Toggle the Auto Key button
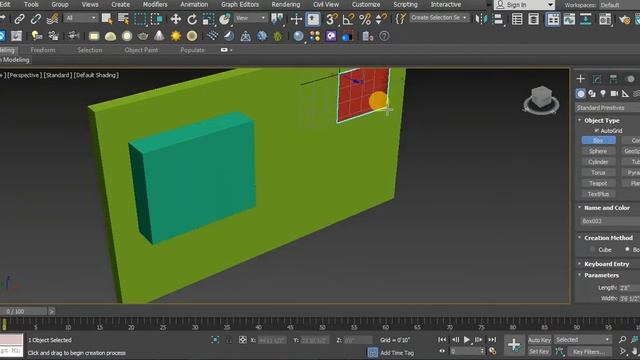Screen dimensions: 640x360 pyautogui.click(x=540, y=340)
